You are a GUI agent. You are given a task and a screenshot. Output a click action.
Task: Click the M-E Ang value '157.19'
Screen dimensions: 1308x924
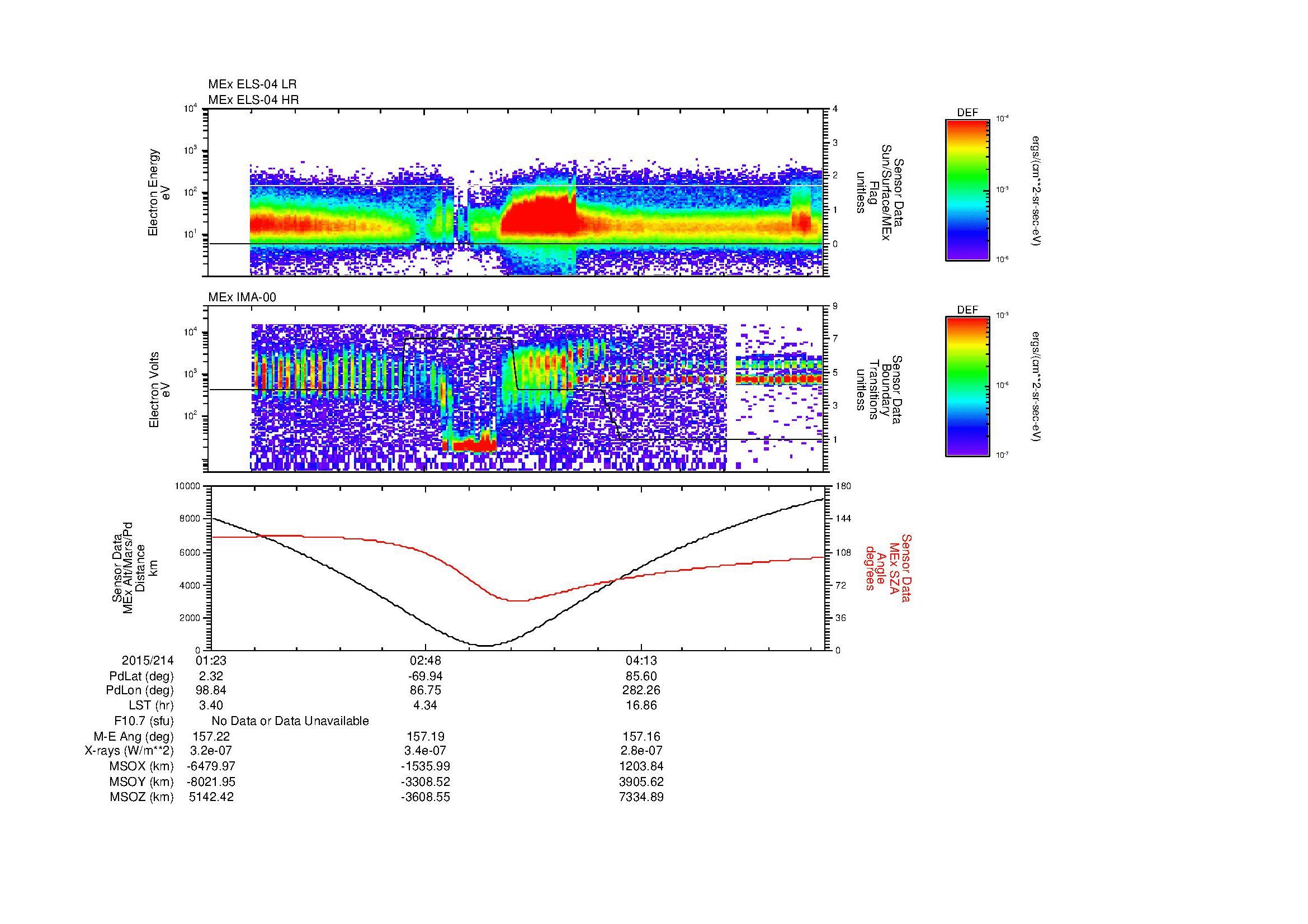425,737
